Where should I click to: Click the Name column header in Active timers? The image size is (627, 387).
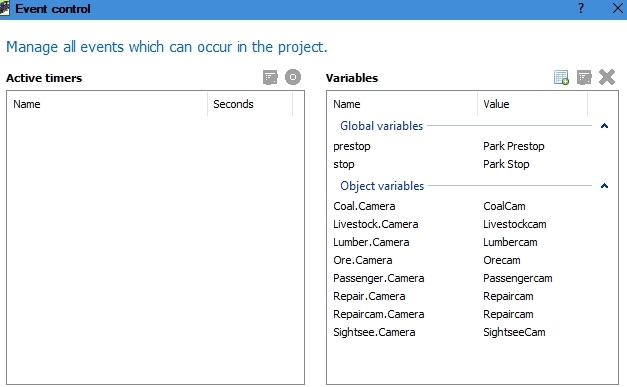coord(107,104)
